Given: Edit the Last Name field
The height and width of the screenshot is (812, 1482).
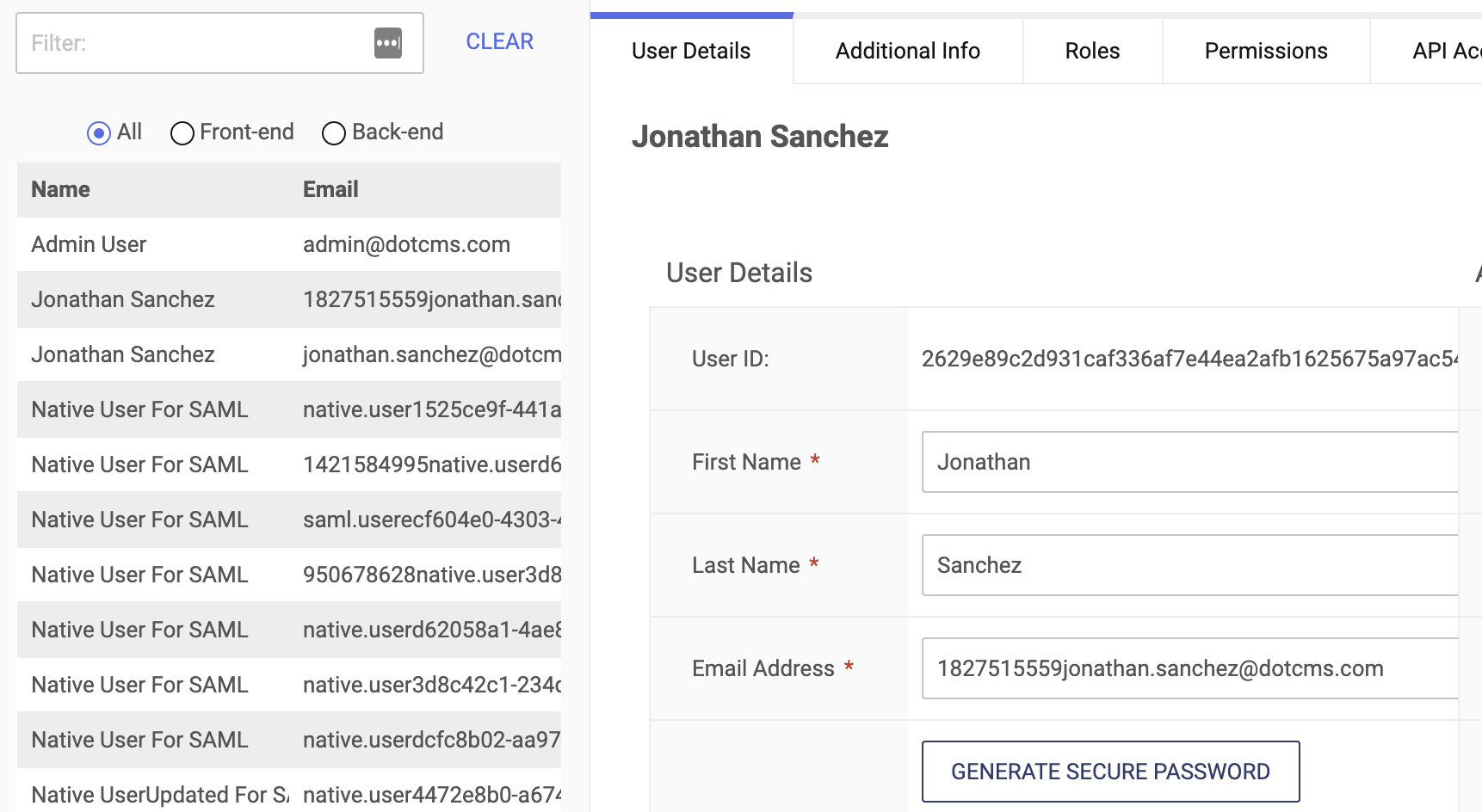Looking at the screenshot, I should click(x=1188, y=565).
